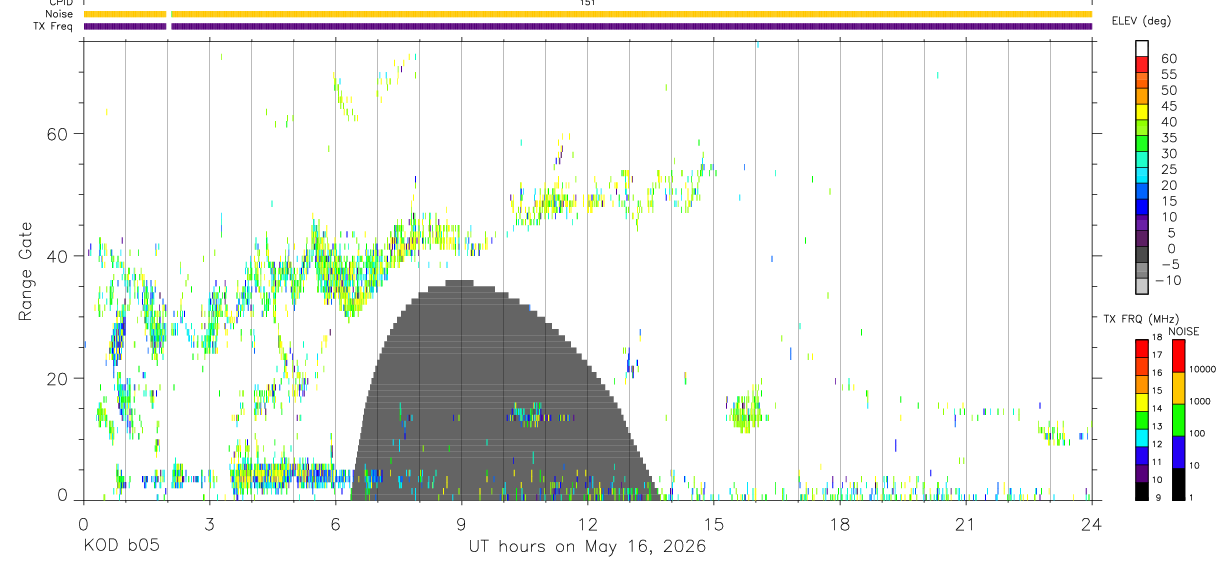Click ELEV colorbar label '25'
1228x567 pixels.
[1169, 170]
